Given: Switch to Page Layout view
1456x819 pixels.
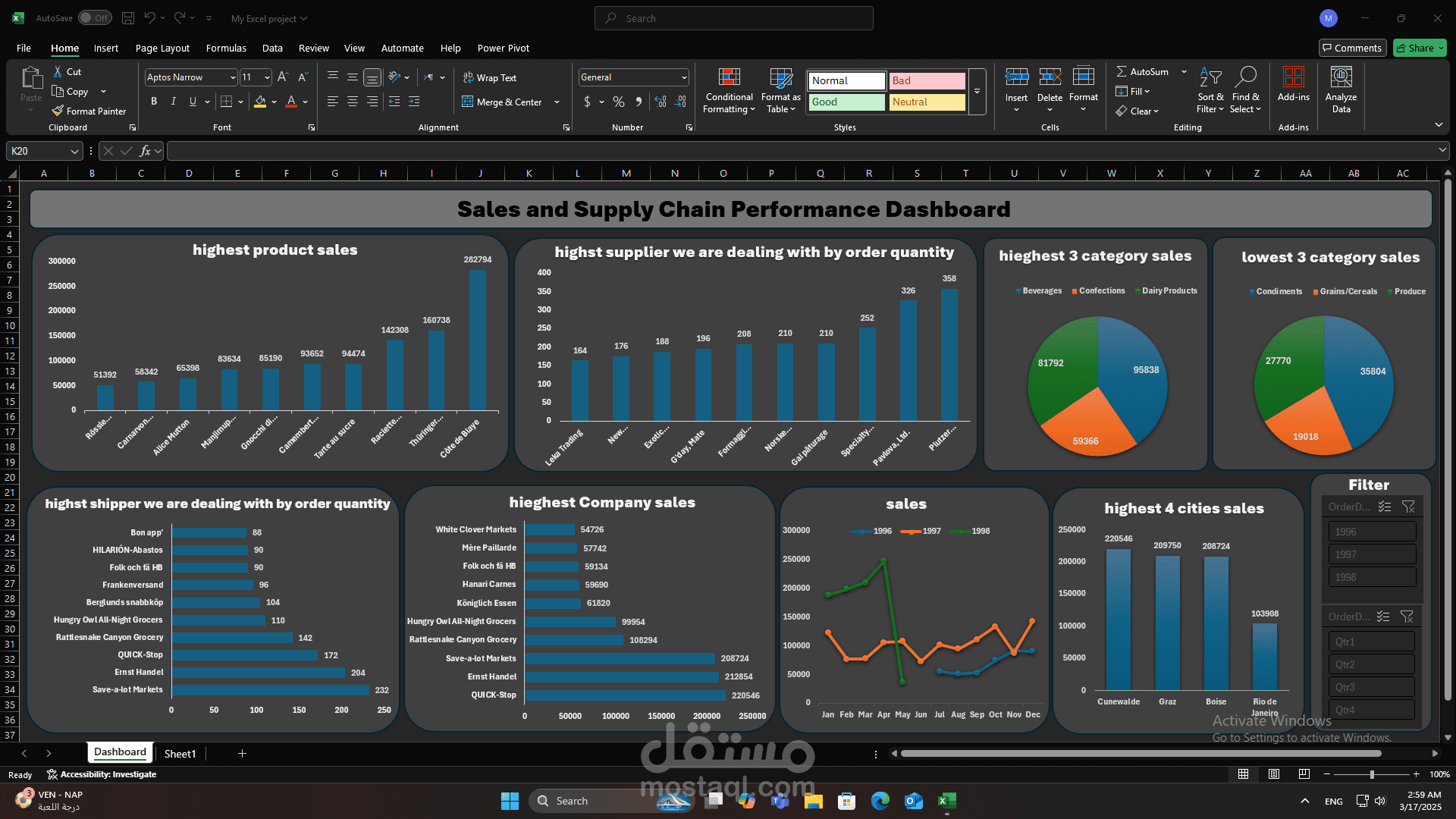Looking at the screenshot, I should coord(1274,774).
